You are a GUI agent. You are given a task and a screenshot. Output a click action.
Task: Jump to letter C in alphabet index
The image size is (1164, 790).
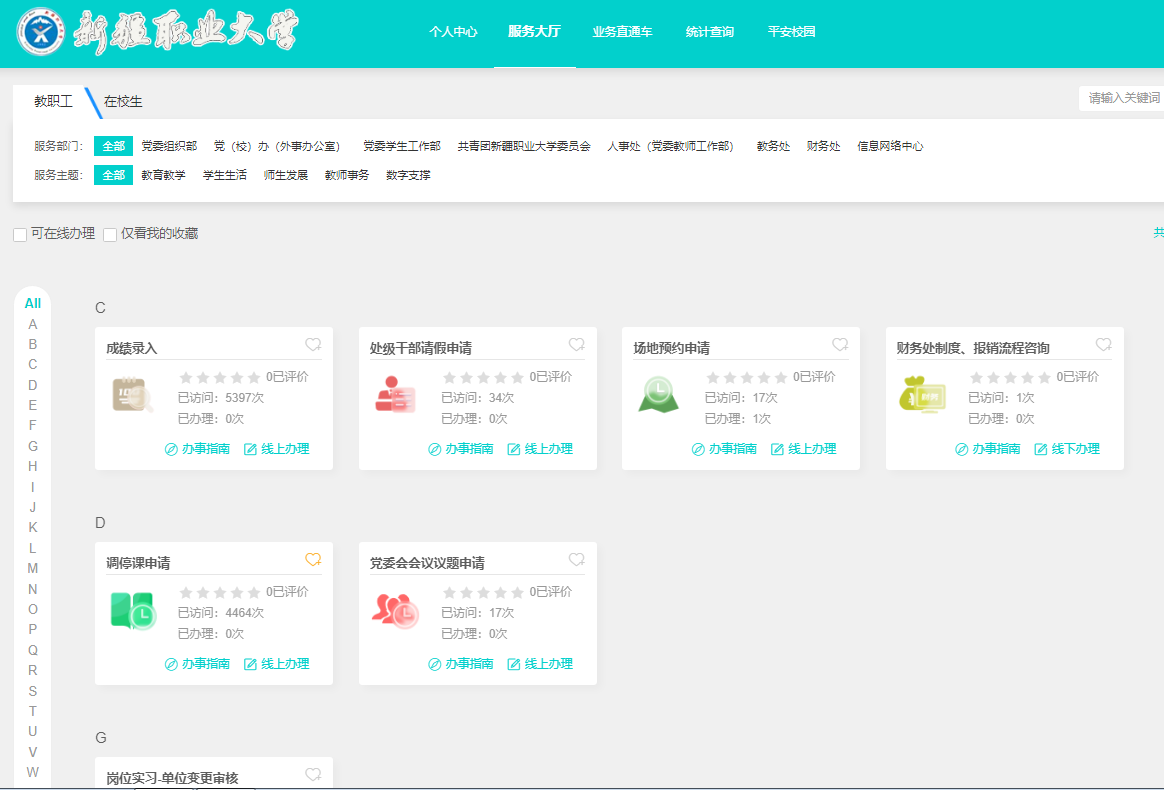click(x=33, y=365)
